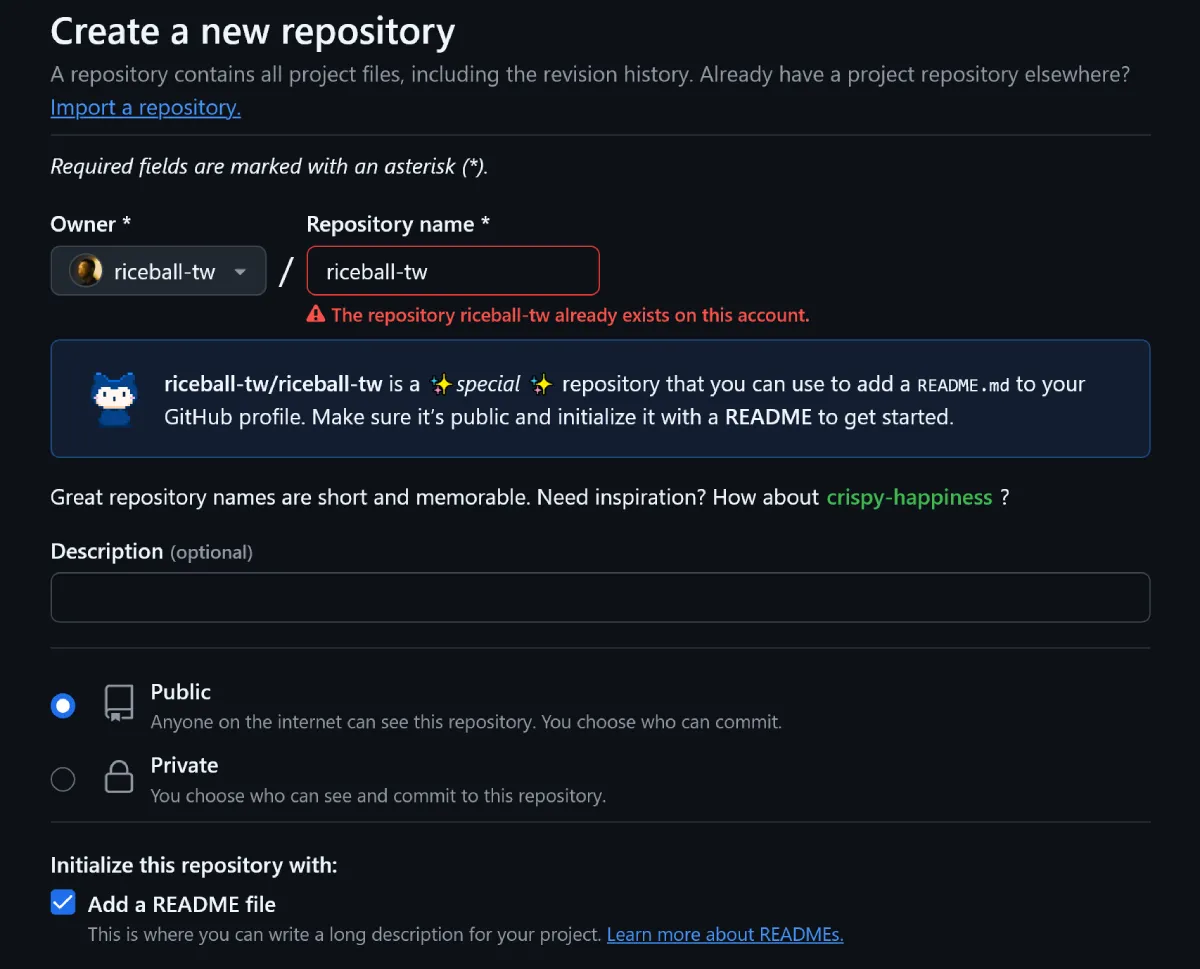The height and width of the screenshot is (969, 1200).
Task: Click the pixel cat mascot icon
Action: (x=112, y=398)
